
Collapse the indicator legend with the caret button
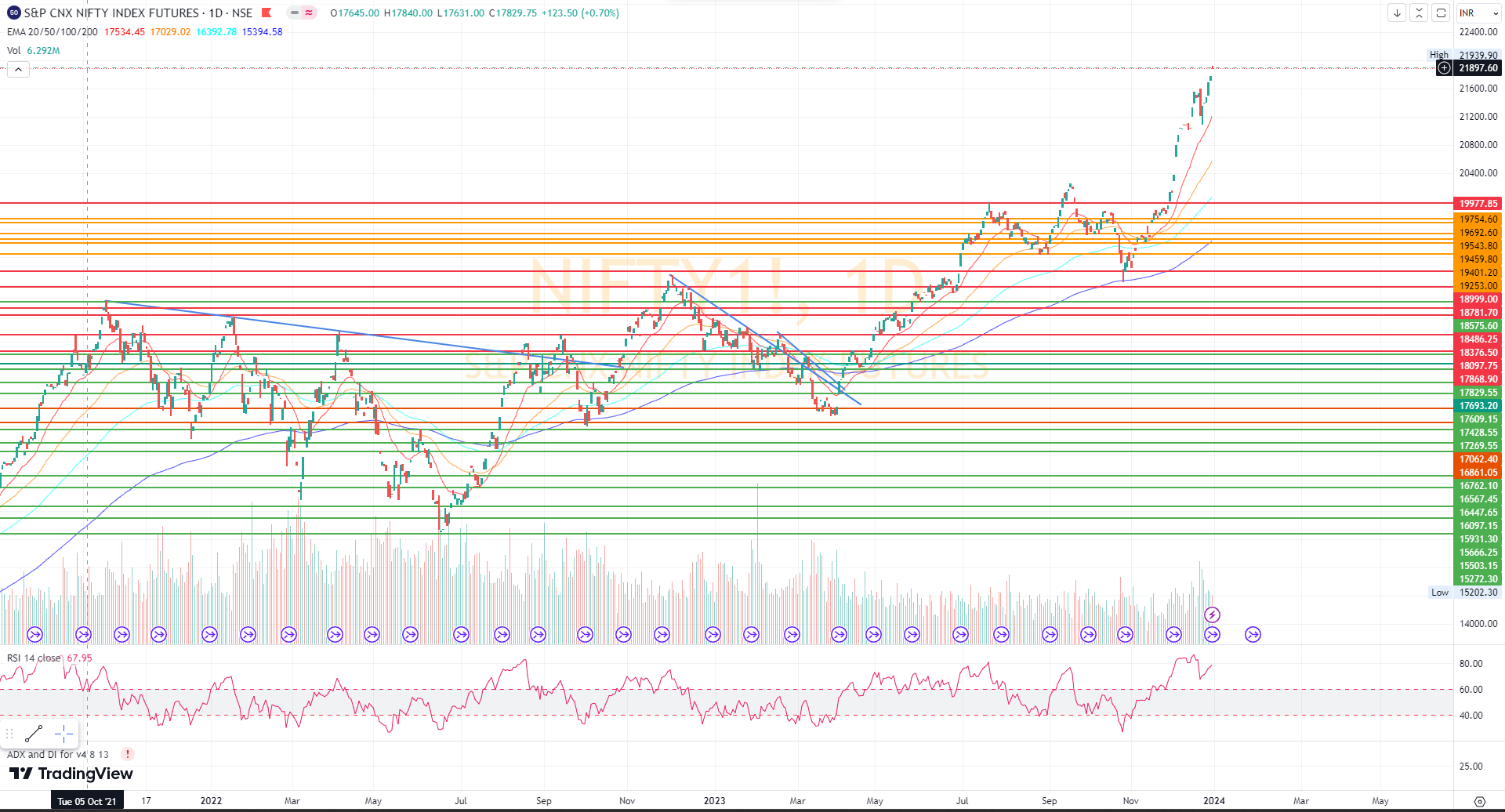18,69
